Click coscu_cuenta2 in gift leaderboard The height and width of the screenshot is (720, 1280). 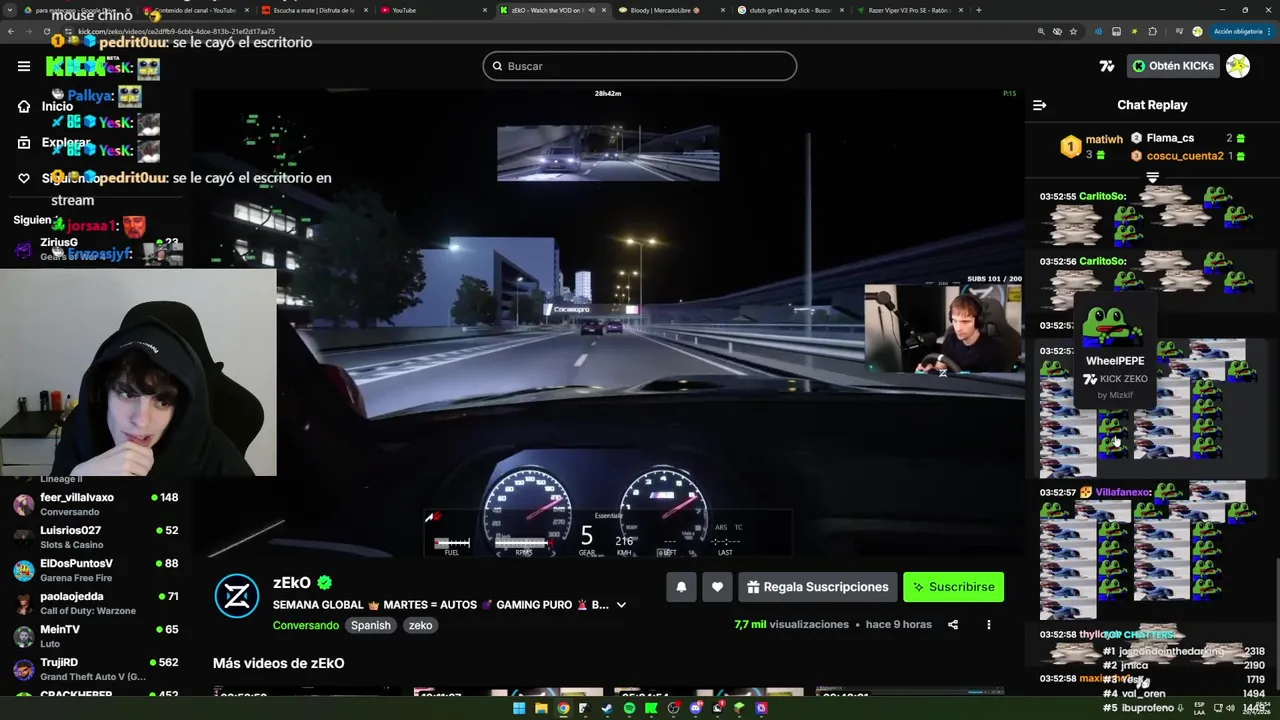pos(1185,156)
